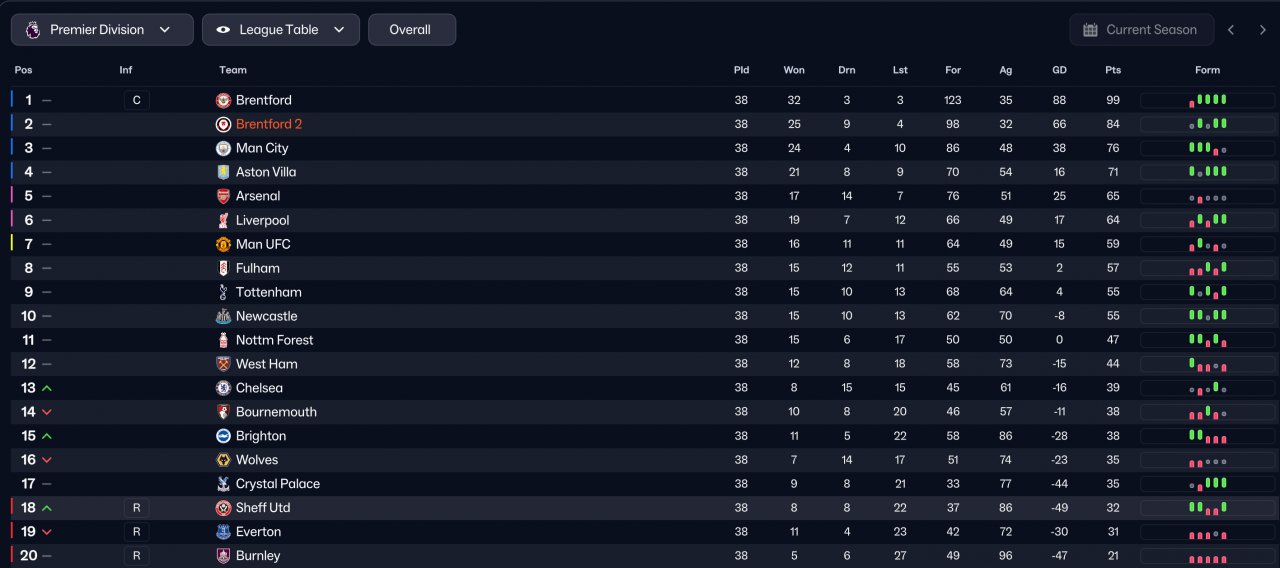Click the Everton club badge
Viewport: 1280px width, 568px height.
(x=223, y=532)
